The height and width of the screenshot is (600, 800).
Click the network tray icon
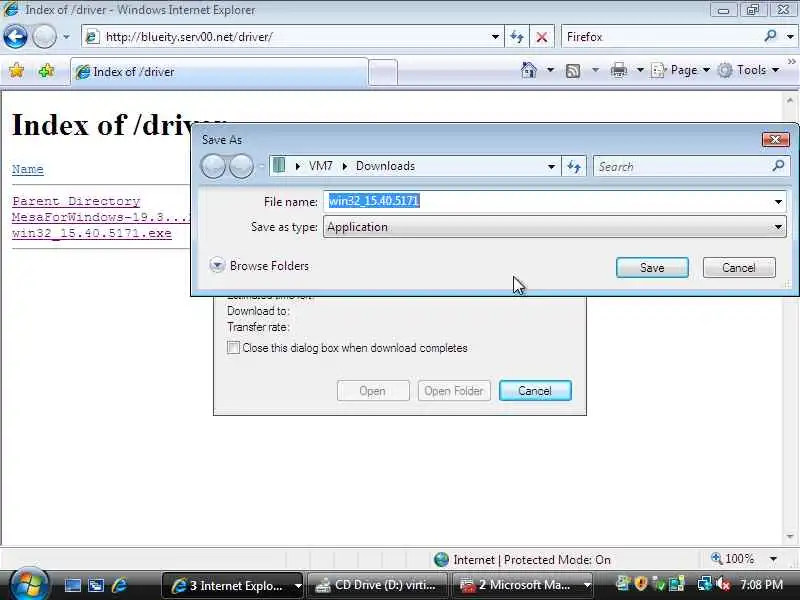click(705, 584)
